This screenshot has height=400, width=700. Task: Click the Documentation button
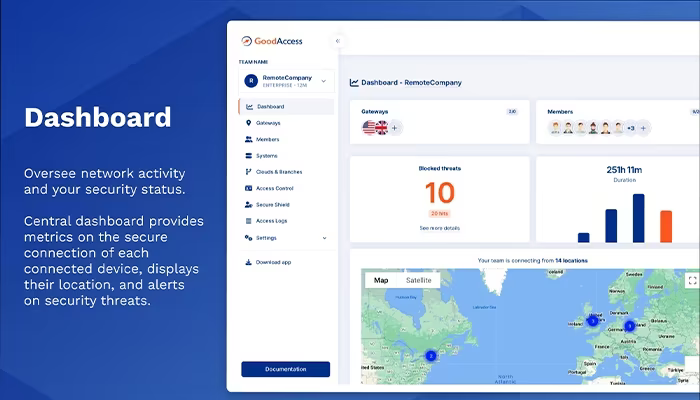pos(286,369)
